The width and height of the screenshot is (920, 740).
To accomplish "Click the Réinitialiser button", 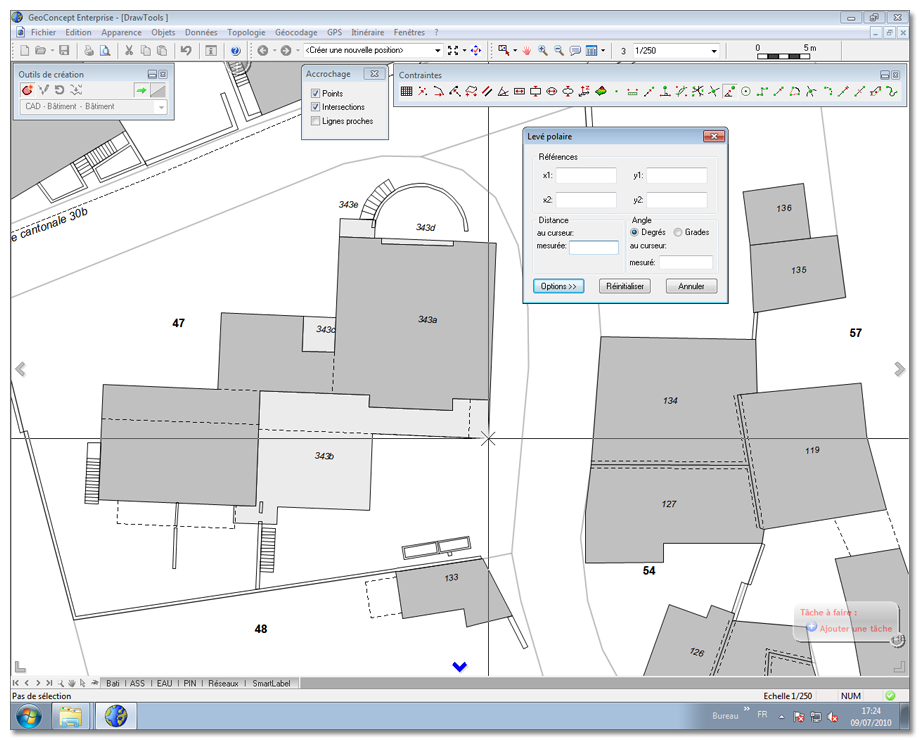I will click(624, 286).
